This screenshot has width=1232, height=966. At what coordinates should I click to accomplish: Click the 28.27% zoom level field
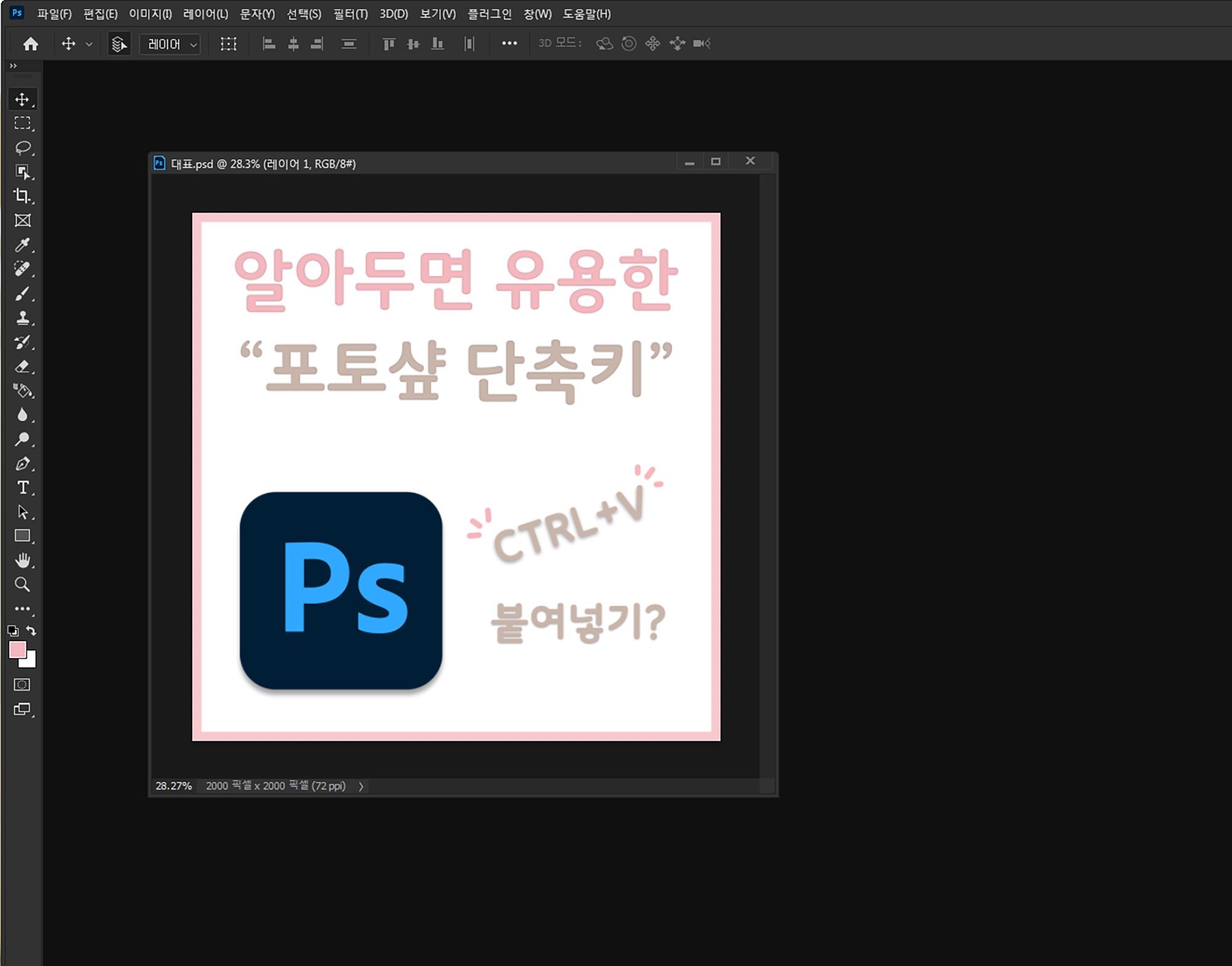[x=174, y=786]
